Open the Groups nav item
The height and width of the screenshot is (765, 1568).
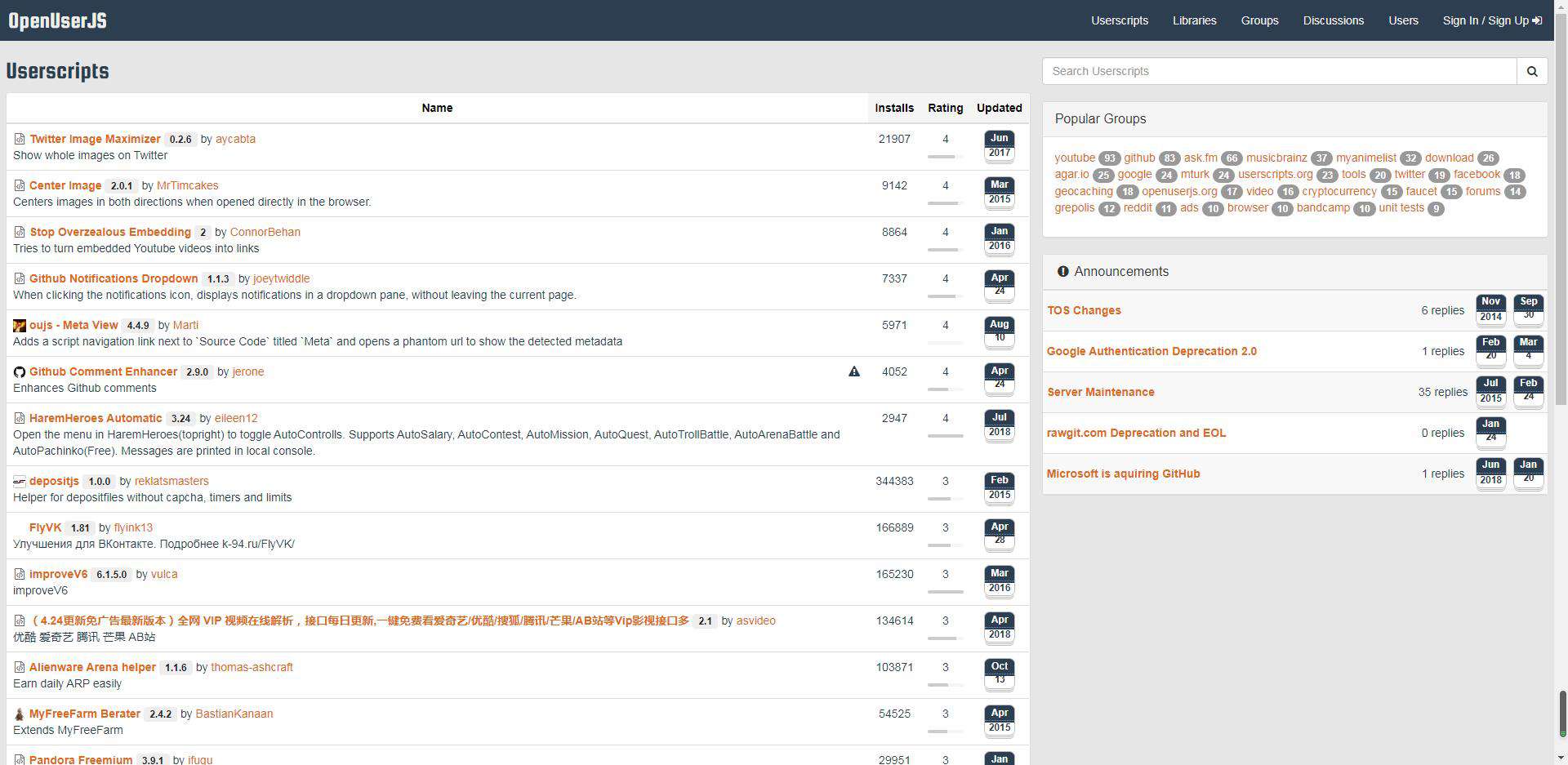(1260, 20)
